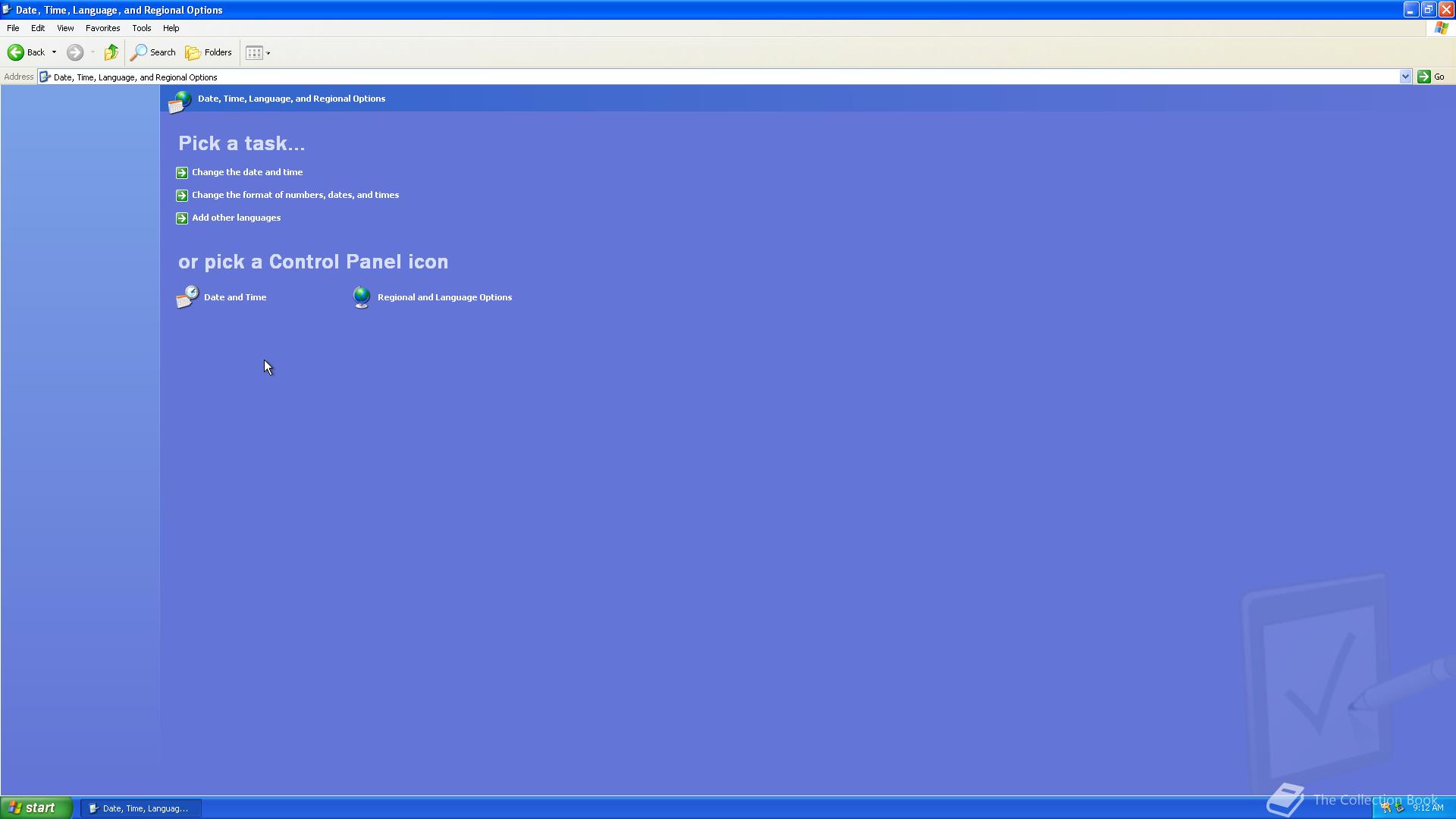Screen dimensions: 1456x819
Task: Open the Regional and Language Options globe icon
Action: (x=362, y=297)
